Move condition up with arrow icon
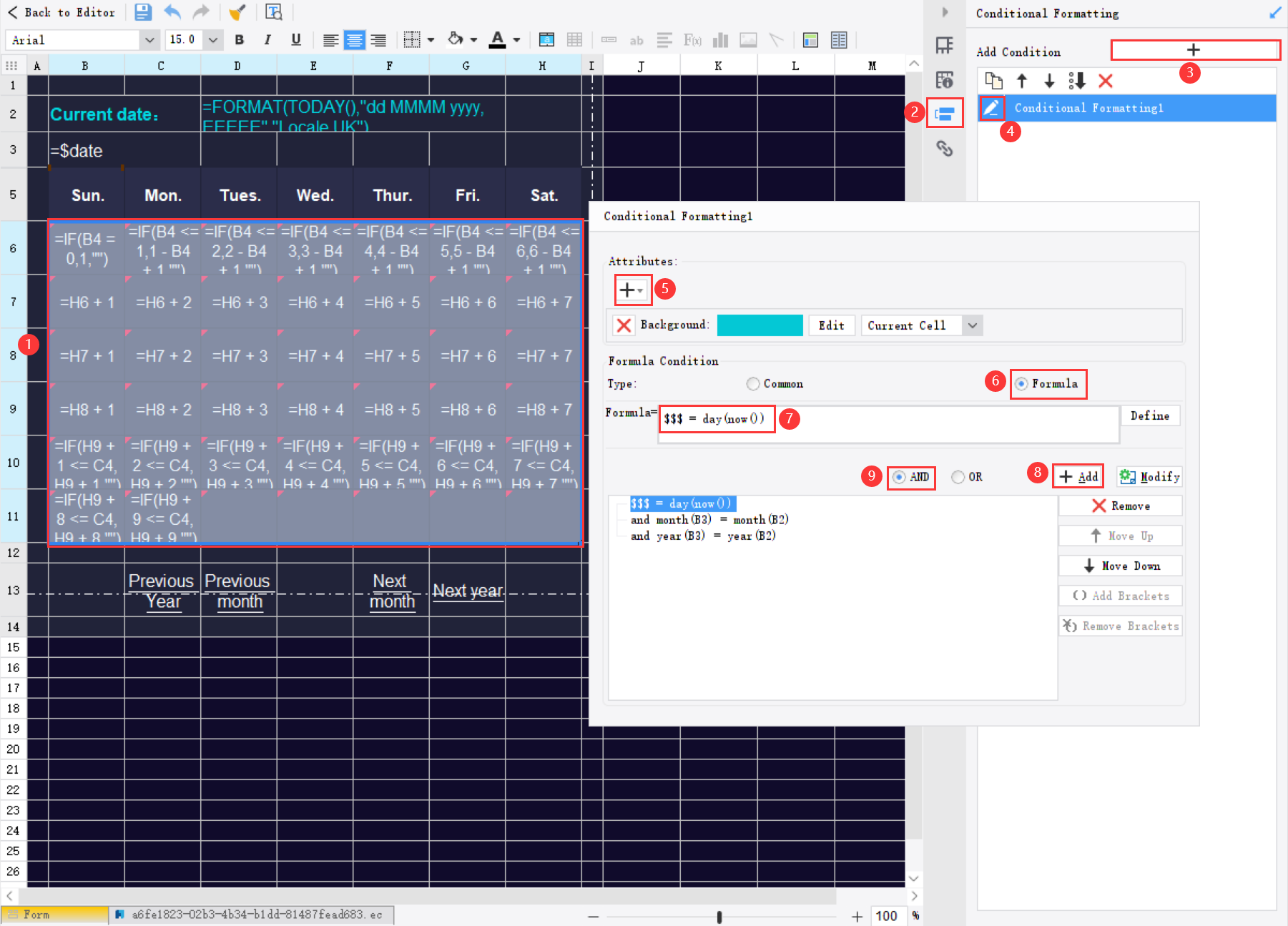The height and width of the screenshot is (926, 1288). click(x=1022, y=81)
